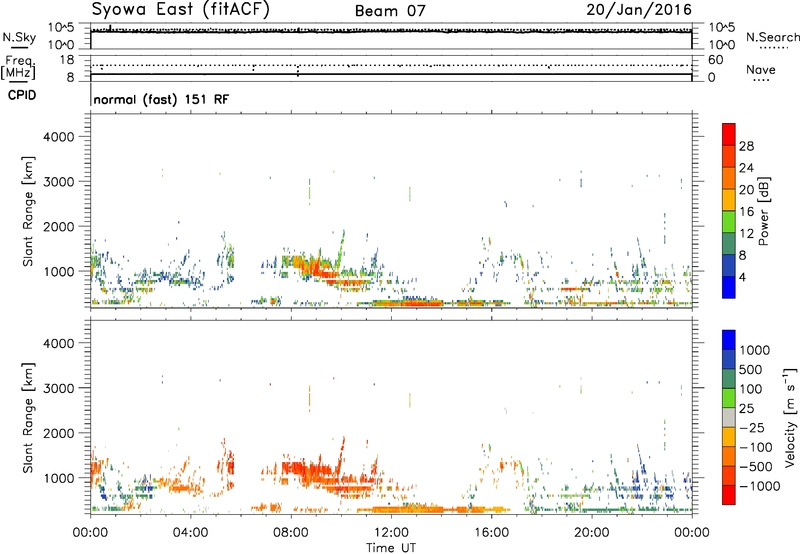Screen dimensions: 800x554
Task: Pick the red swatch above 28 dB
Action: point(729,135)
